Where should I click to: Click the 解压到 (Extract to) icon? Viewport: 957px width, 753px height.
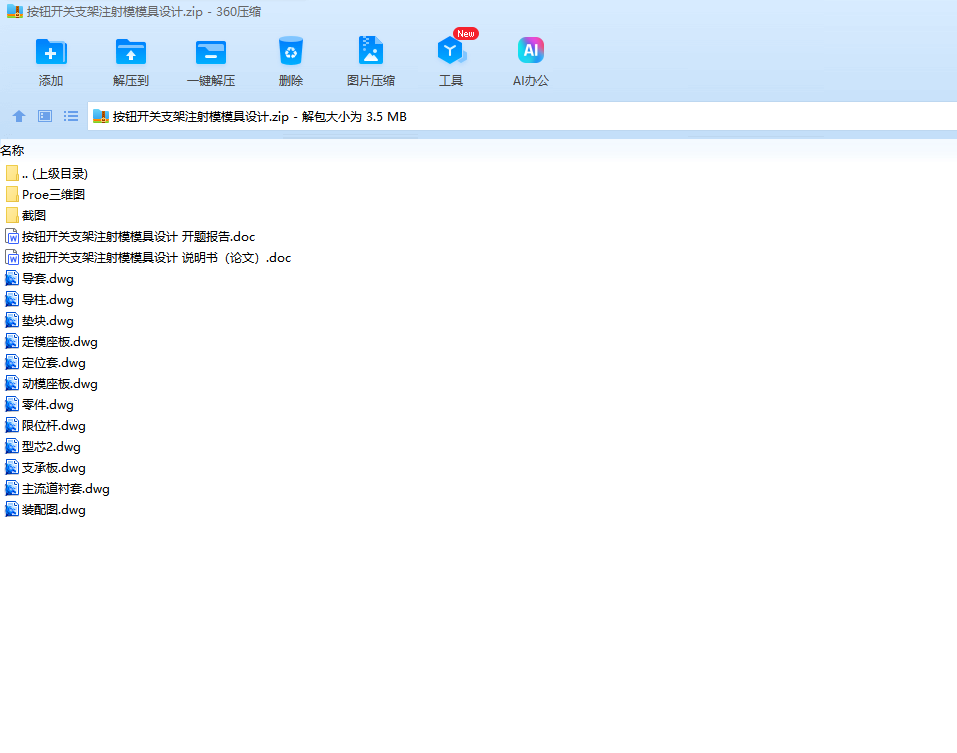tap(131, 52)
